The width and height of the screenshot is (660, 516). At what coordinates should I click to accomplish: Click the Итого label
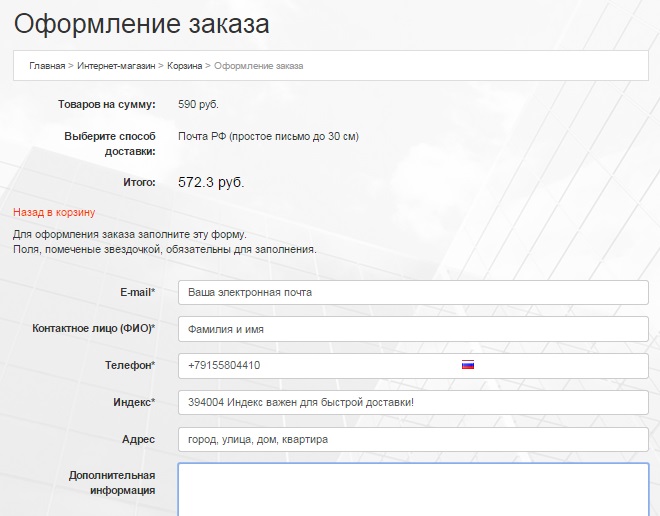point(139,182)
